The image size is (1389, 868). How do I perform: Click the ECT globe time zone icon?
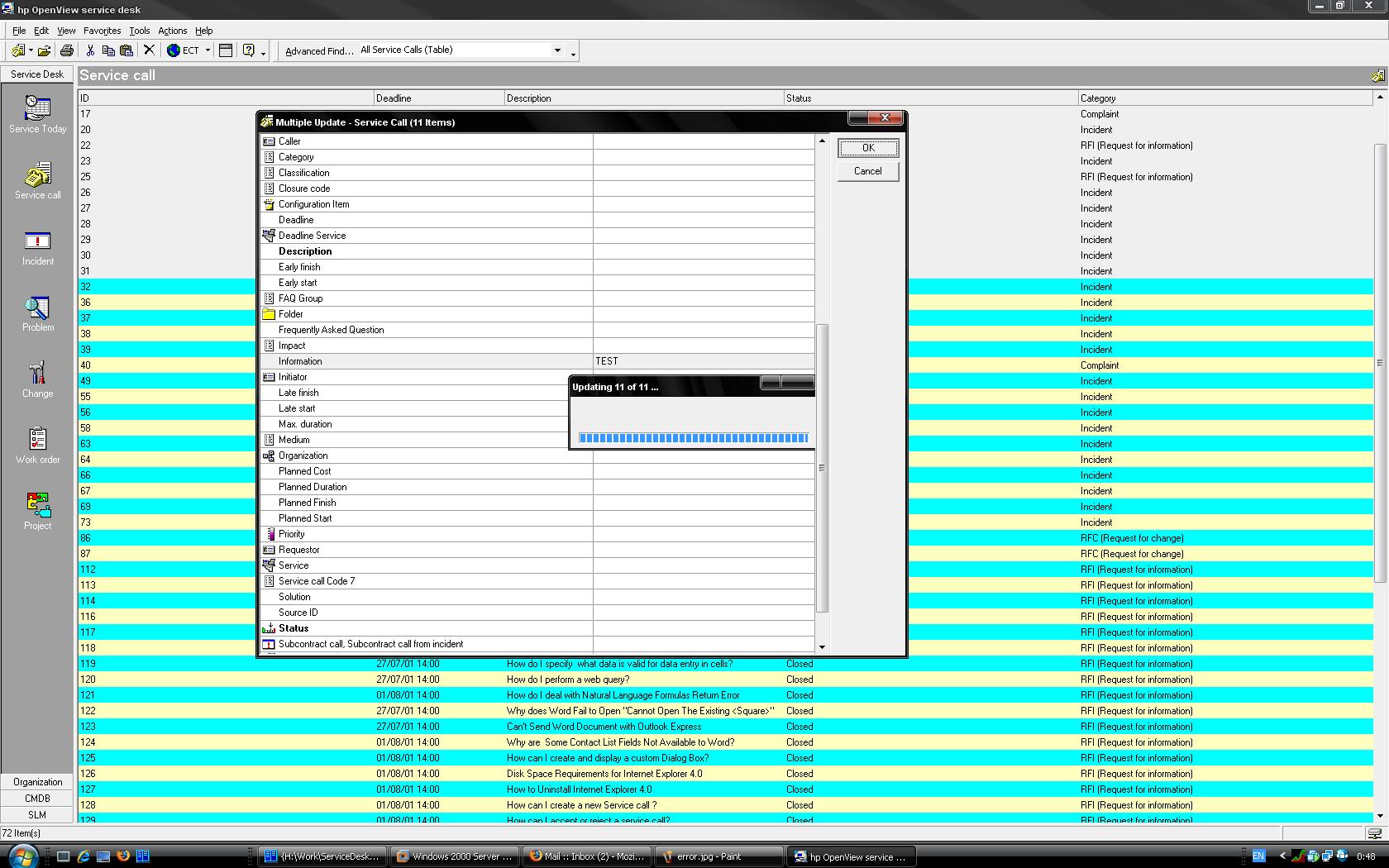tap(174, 50)
